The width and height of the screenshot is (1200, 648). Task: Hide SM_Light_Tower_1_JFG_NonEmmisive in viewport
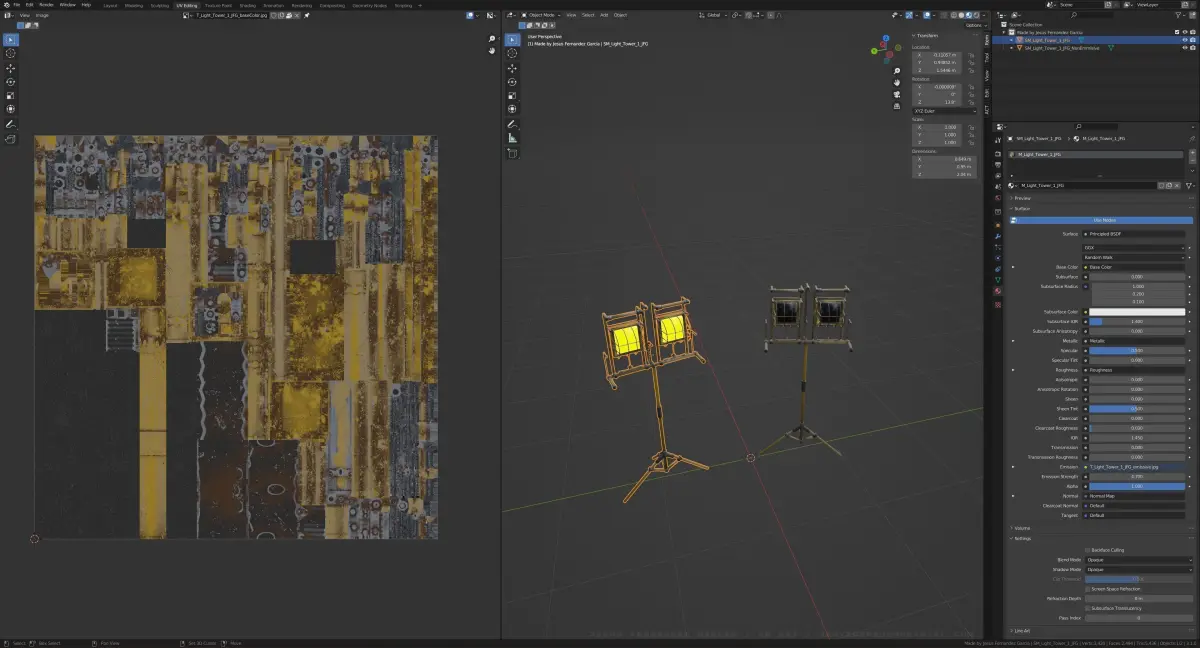[x=1185, y=47]
